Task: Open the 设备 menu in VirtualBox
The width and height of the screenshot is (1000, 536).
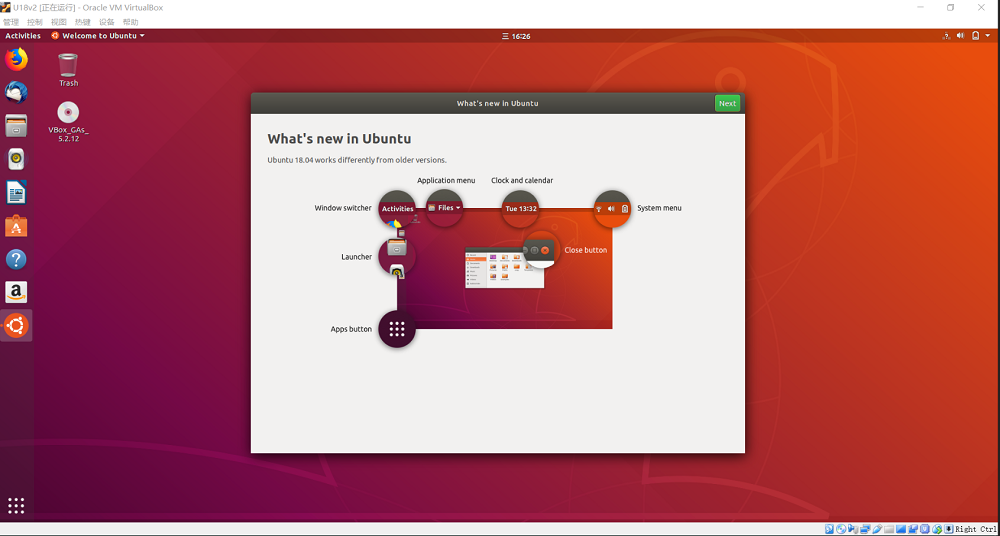Action: pos(107,22)
